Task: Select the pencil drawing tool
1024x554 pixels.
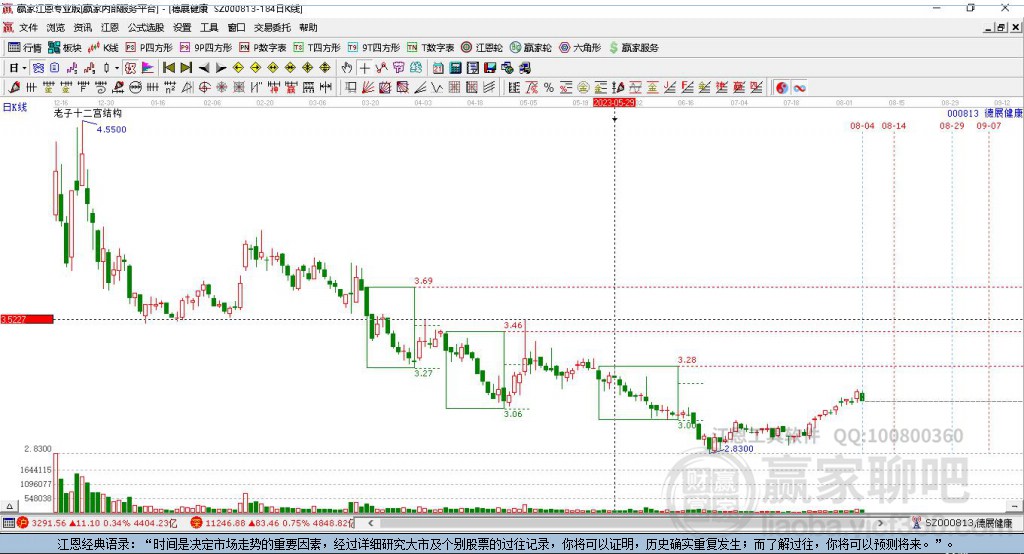Action: [14, 88]
